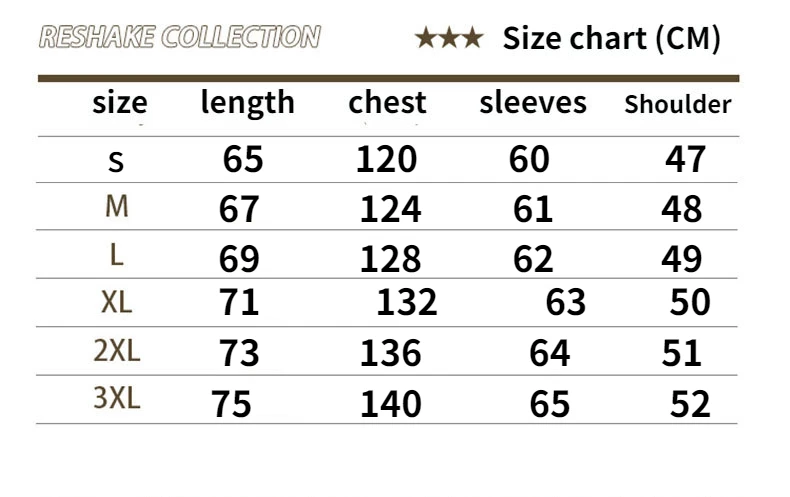
Task: Click chest value 120 for size S
Action: 386,159
